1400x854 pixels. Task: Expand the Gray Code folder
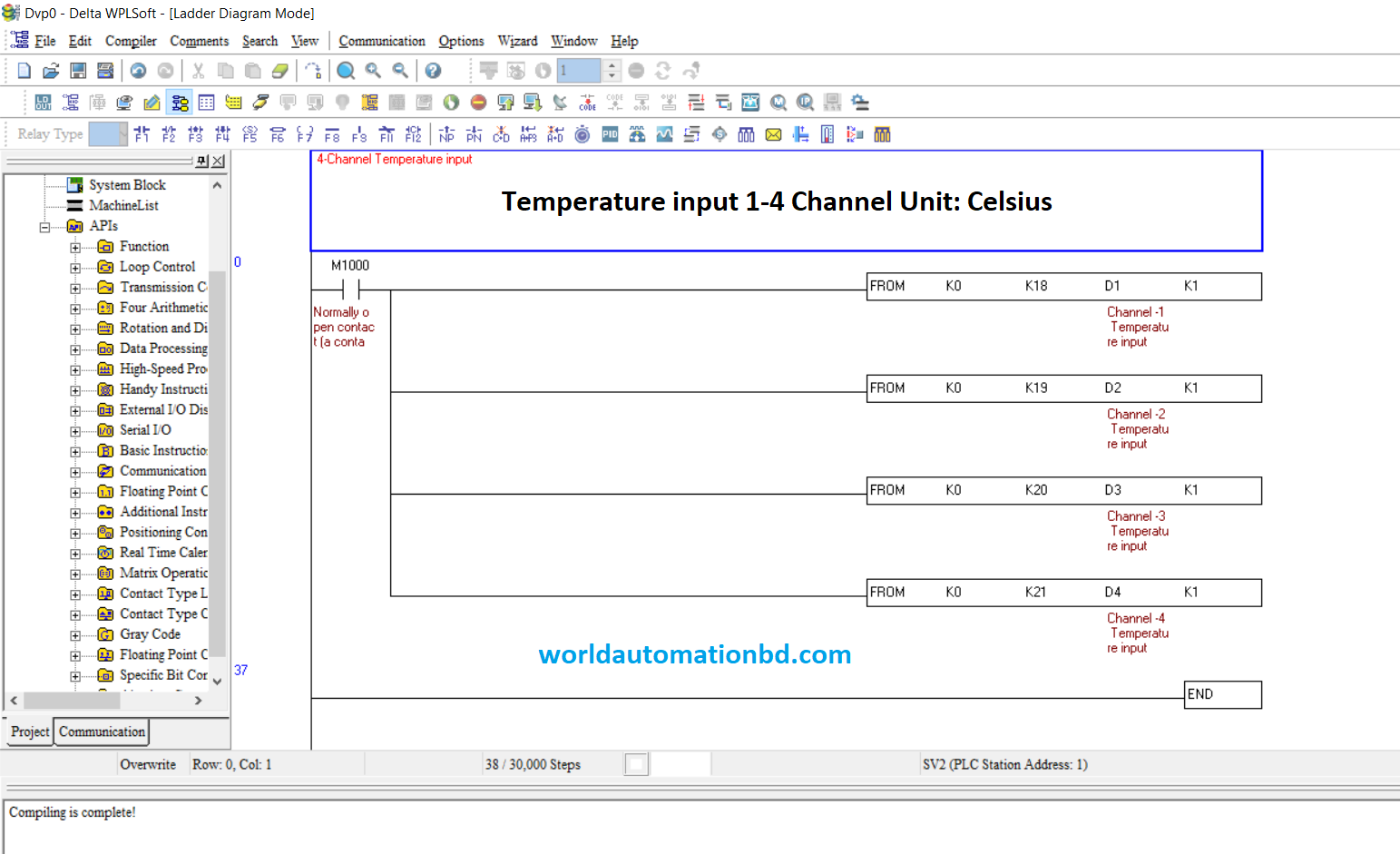pos(75,635)
